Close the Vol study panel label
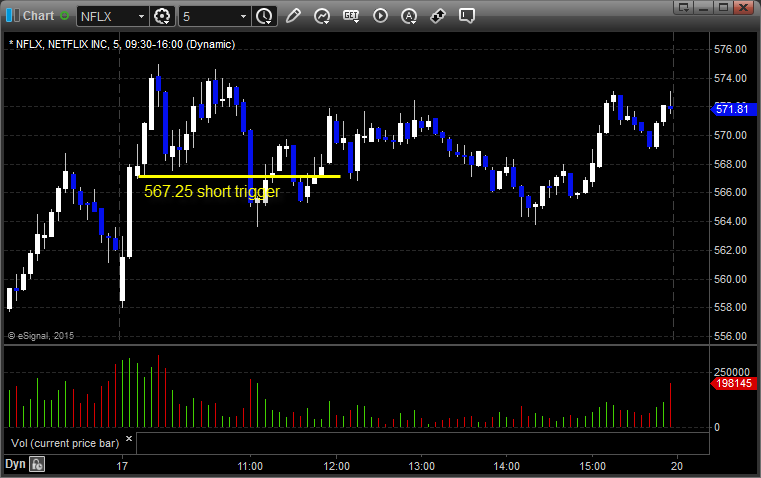Screen dimensions: 761x478 [129, 439]
